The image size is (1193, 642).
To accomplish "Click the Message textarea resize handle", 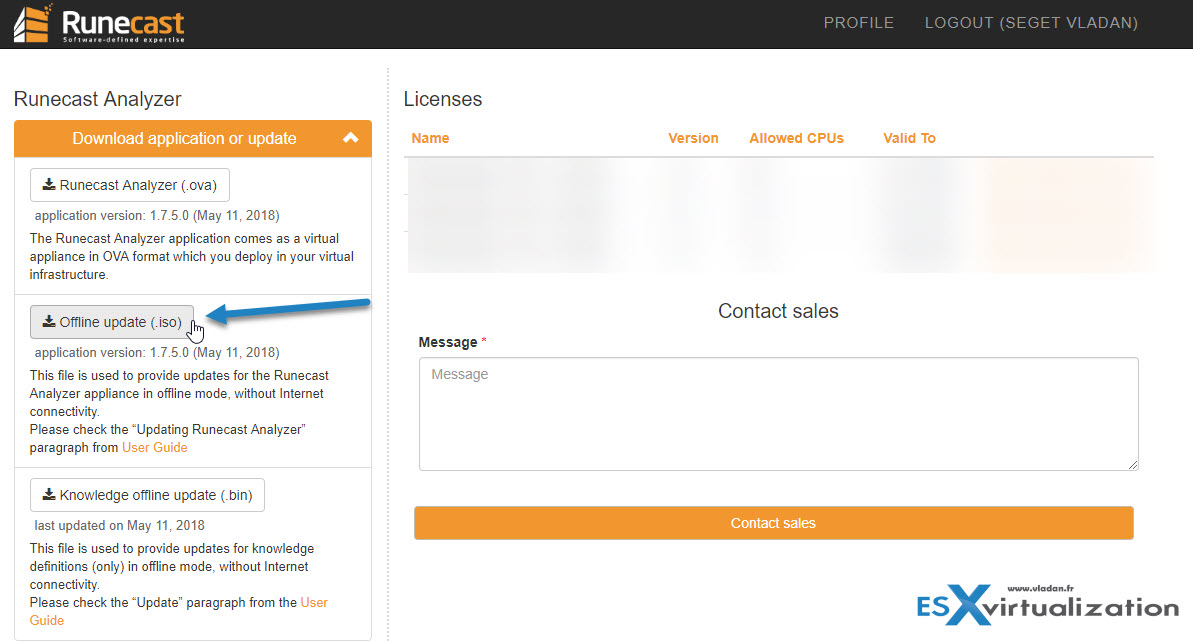I will click(x=1133, y=465).
